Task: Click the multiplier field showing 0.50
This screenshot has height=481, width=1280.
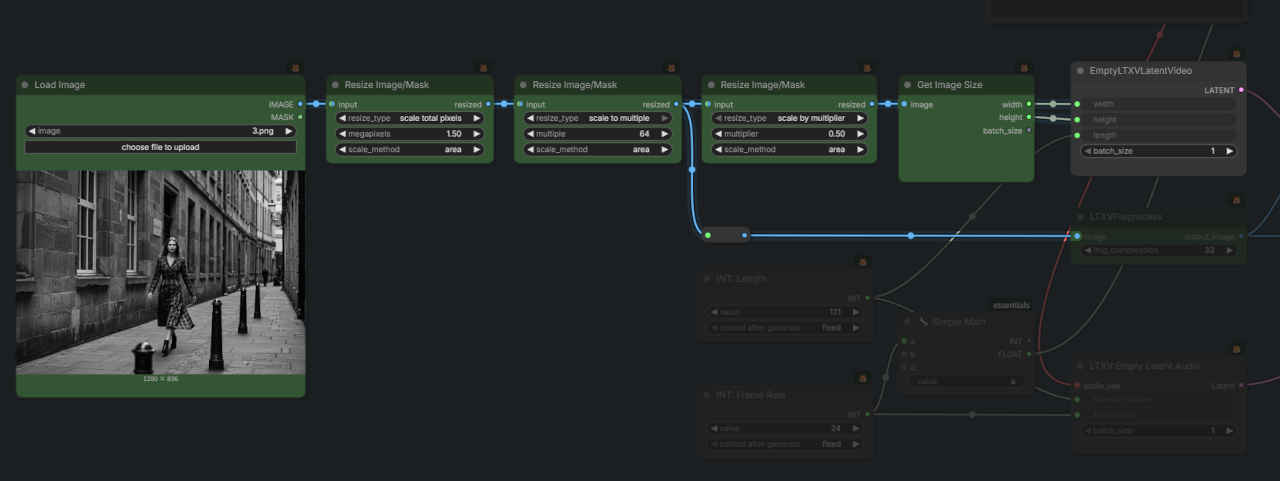Action: point(784,133)
